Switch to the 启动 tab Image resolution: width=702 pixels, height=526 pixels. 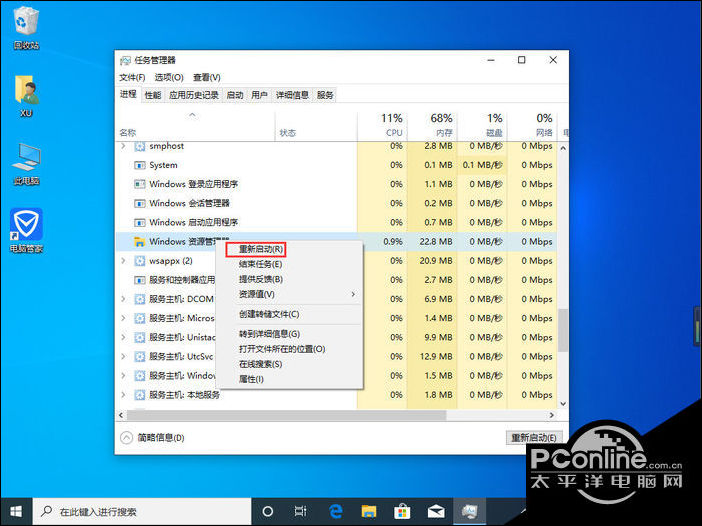(235, 95)
